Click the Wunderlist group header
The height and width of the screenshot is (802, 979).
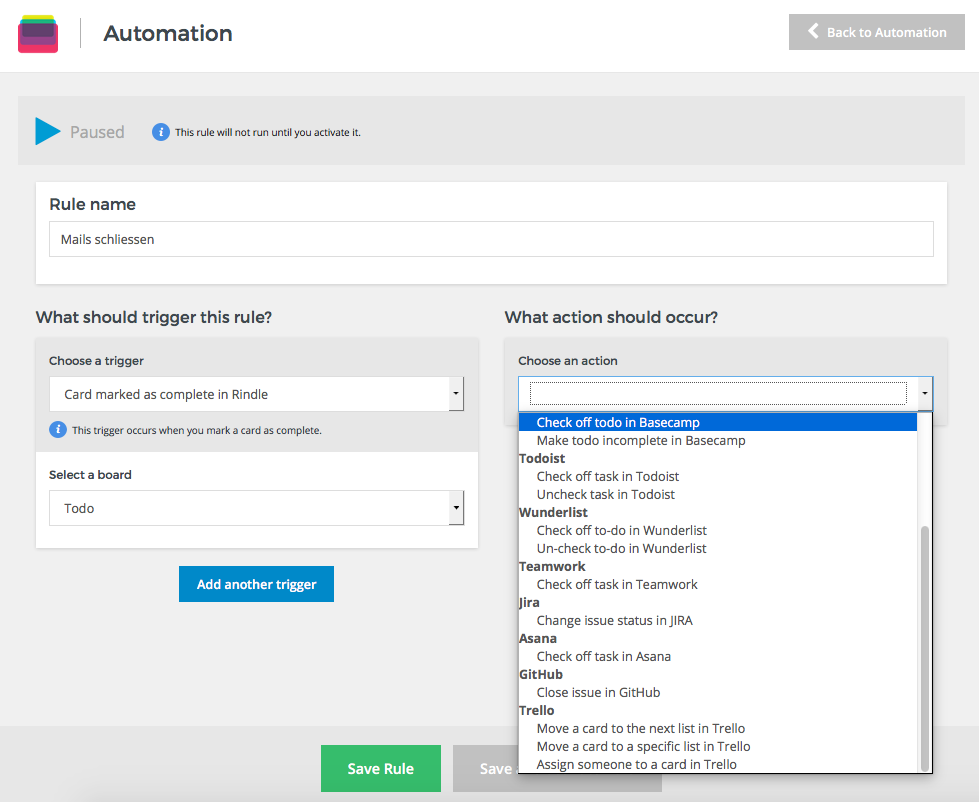(x=553, y=512)
